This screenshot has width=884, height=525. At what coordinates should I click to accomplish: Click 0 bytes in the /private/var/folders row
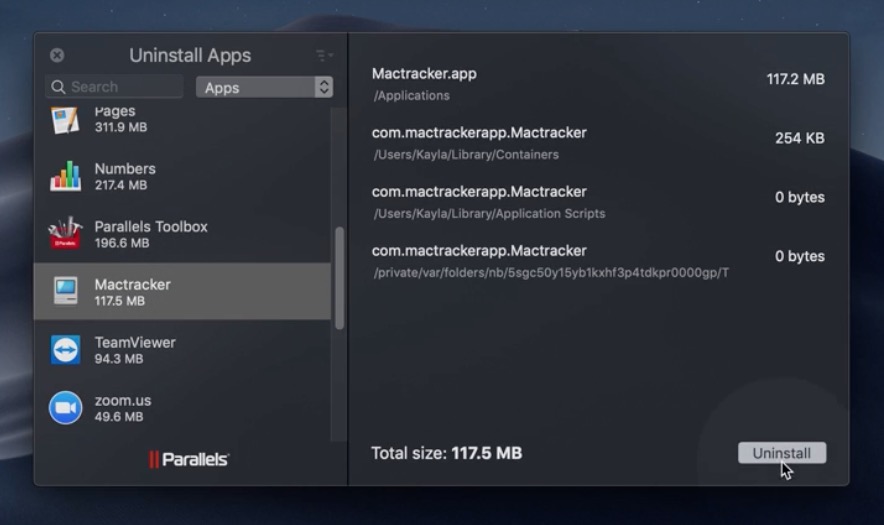pyautogui.click(x=799, y=257)
